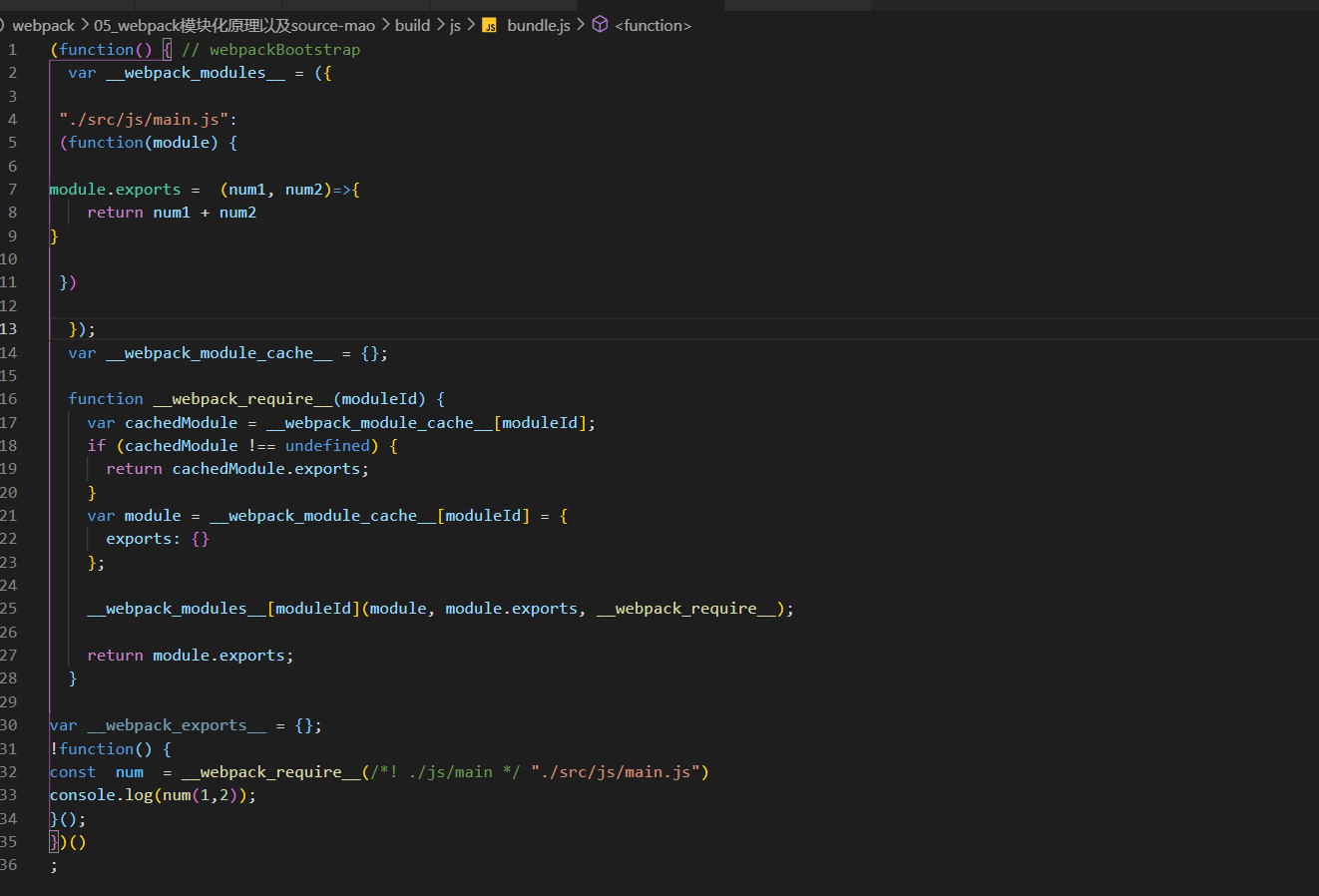Click the closing '})()' on line 35

coord(68,842)
